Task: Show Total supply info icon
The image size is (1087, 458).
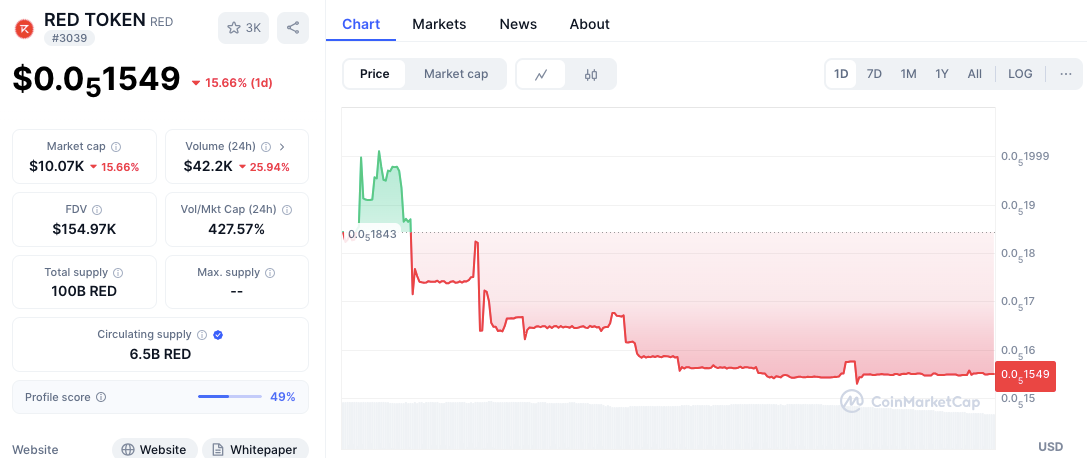Action: [119, 272]
